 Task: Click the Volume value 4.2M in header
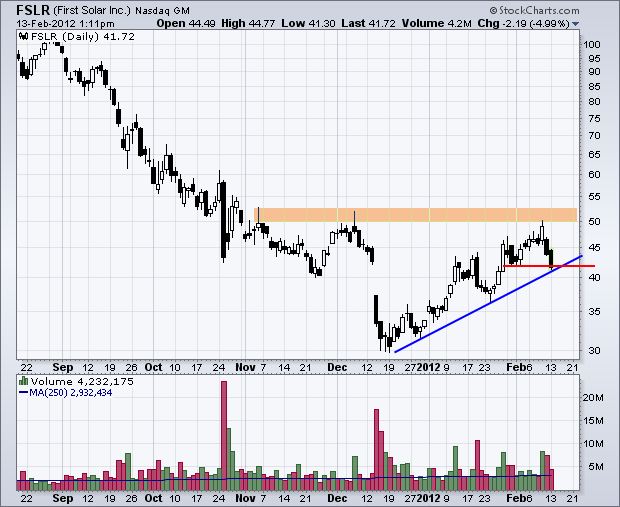(459, 23)
